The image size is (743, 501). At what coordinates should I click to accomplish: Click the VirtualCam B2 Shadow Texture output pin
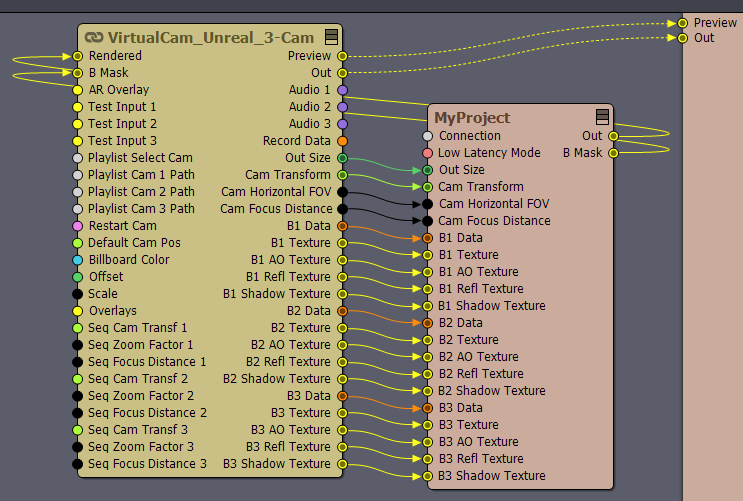342,379
